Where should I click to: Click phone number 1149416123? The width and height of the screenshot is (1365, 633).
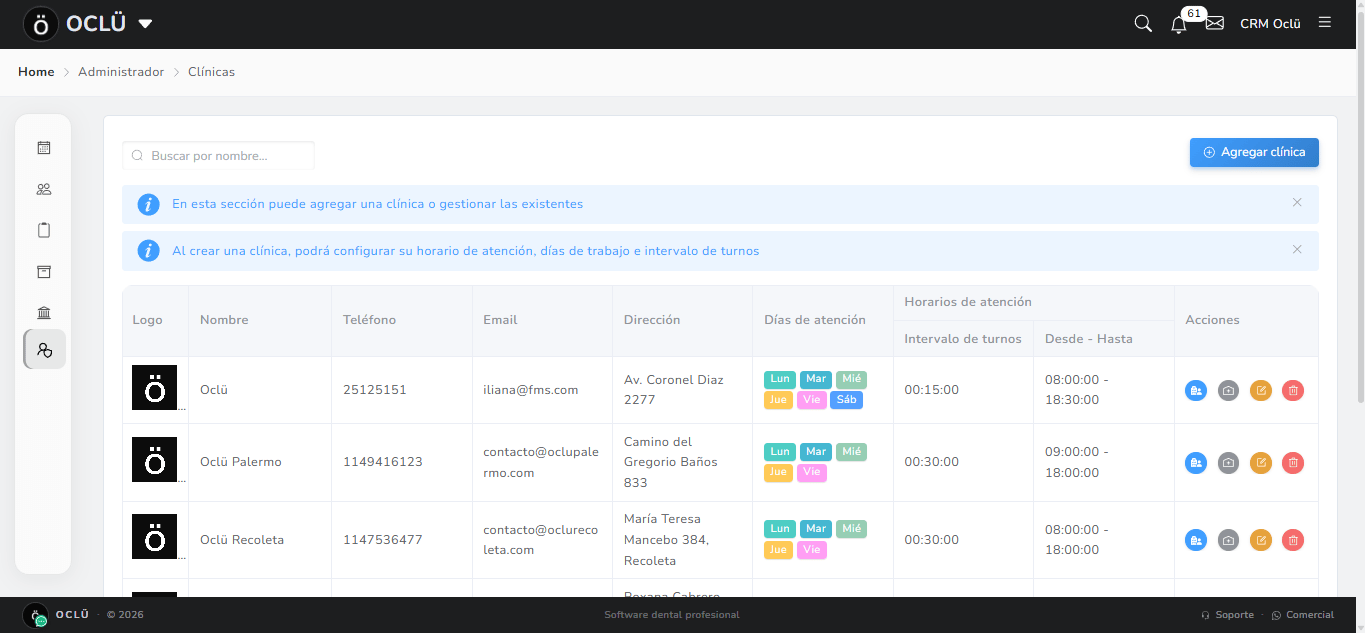(x=383, y=462)
